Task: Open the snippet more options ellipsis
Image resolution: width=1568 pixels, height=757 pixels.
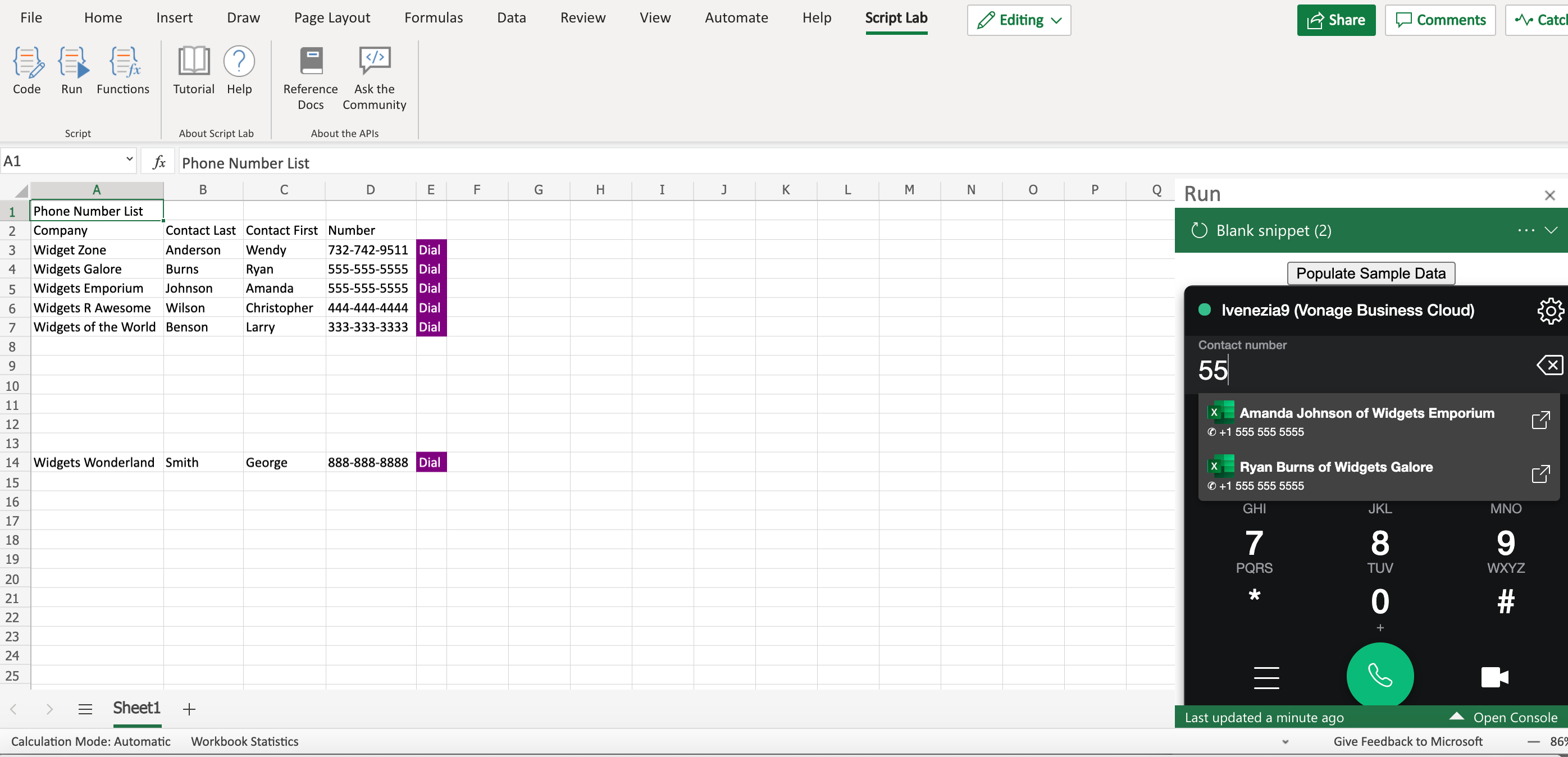Action: (1525, 230)
